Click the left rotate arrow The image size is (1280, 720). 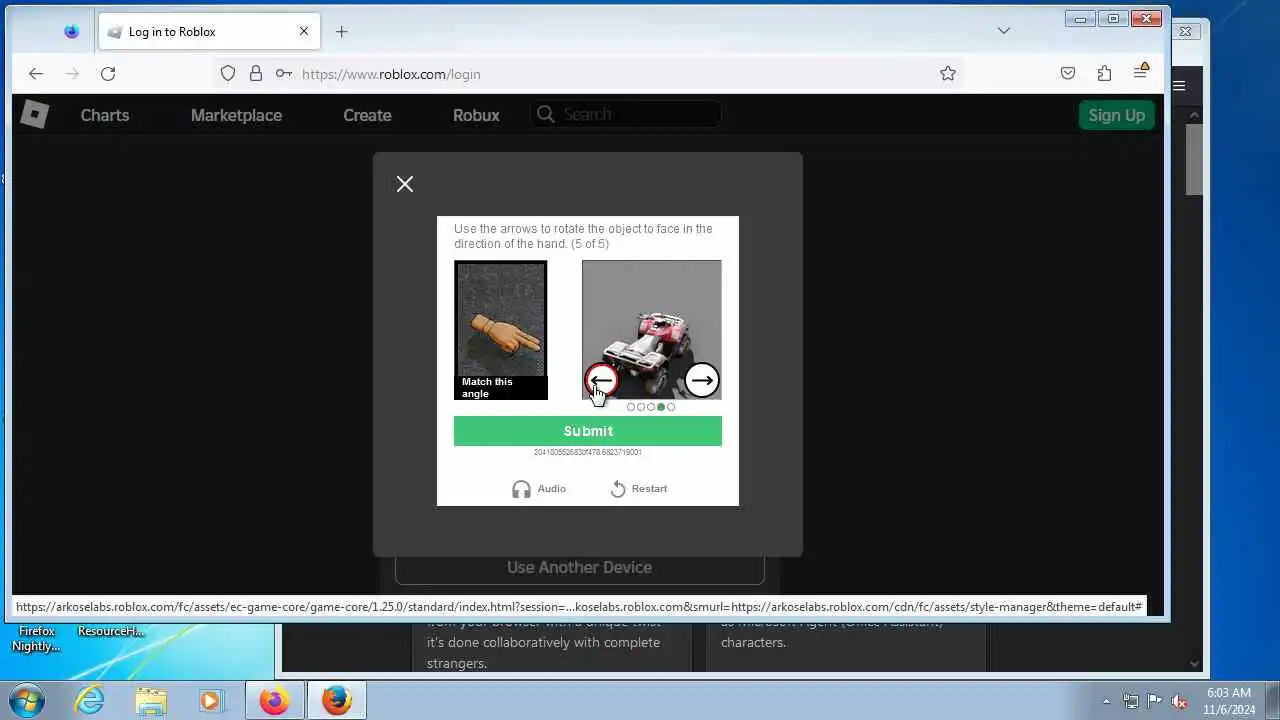pos(601,380)
